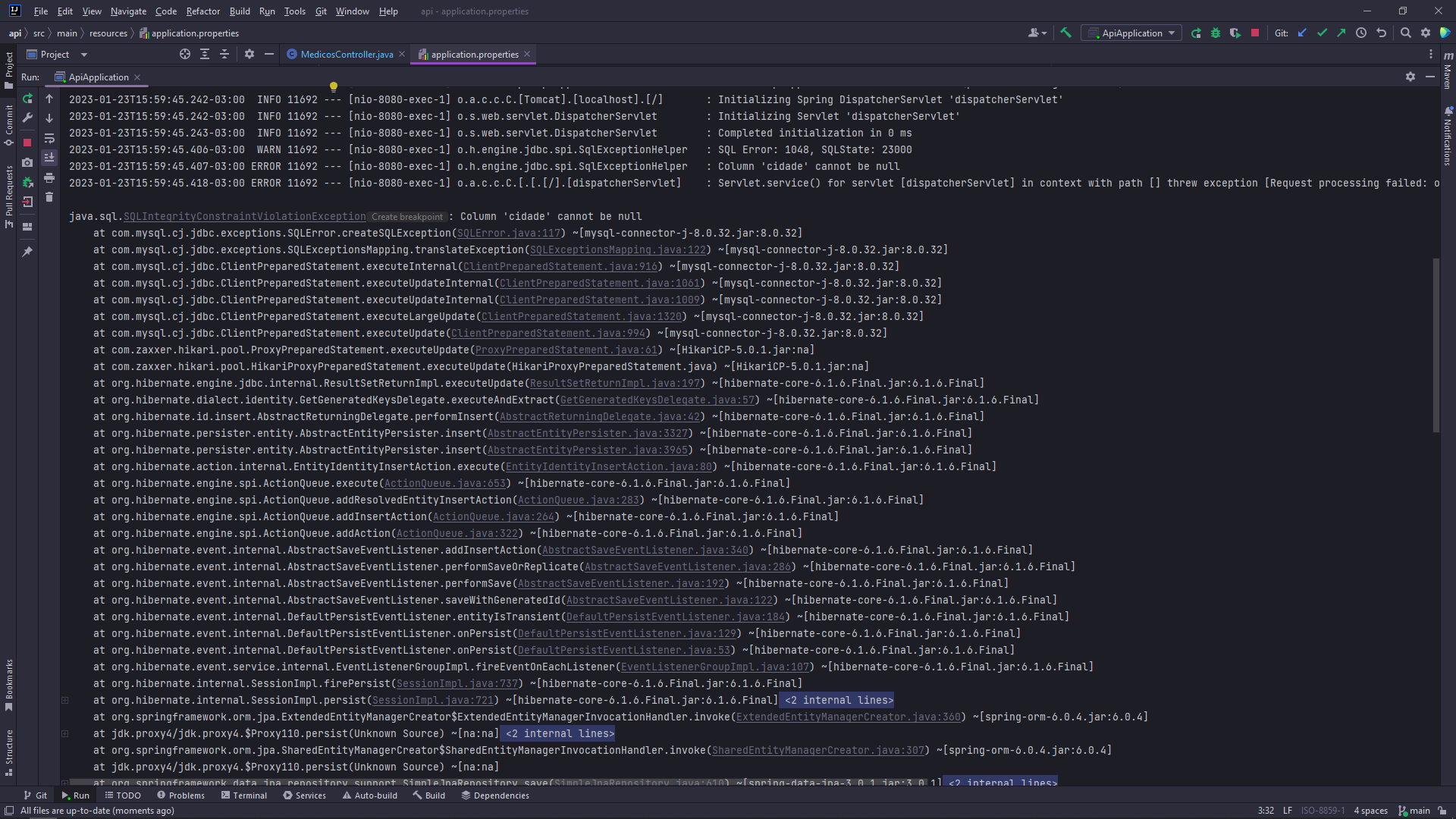Print console output with printer icon
Screen dimensions: 1456x819
coord(49,177)
